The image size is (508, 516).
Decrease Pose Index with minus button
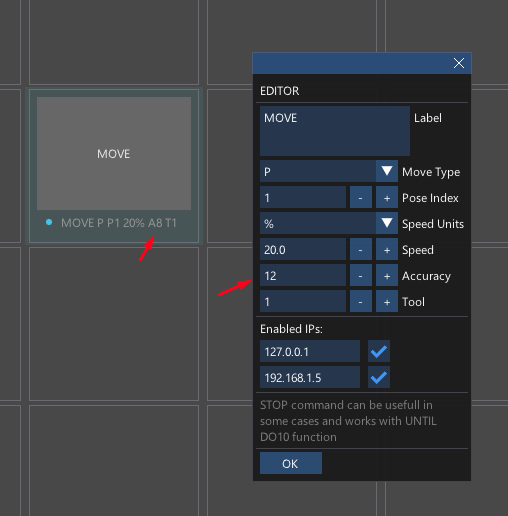click(x=361, y=197)
